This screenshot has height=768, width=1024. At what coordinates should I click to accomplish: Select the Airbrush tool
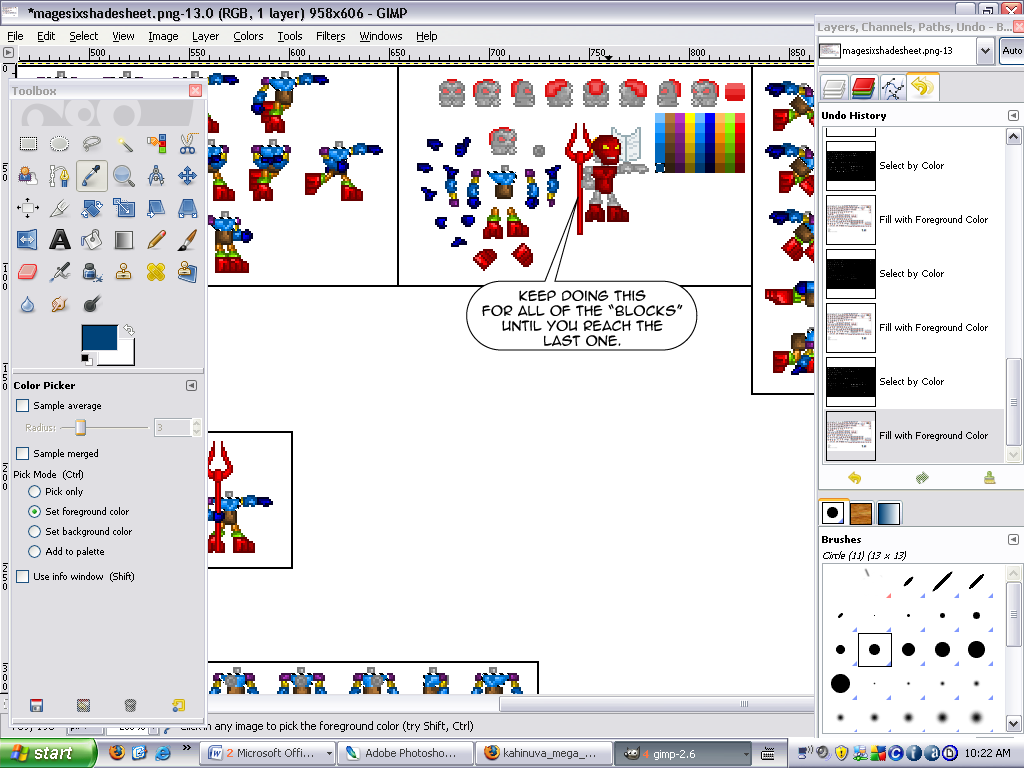pos(59,272)
